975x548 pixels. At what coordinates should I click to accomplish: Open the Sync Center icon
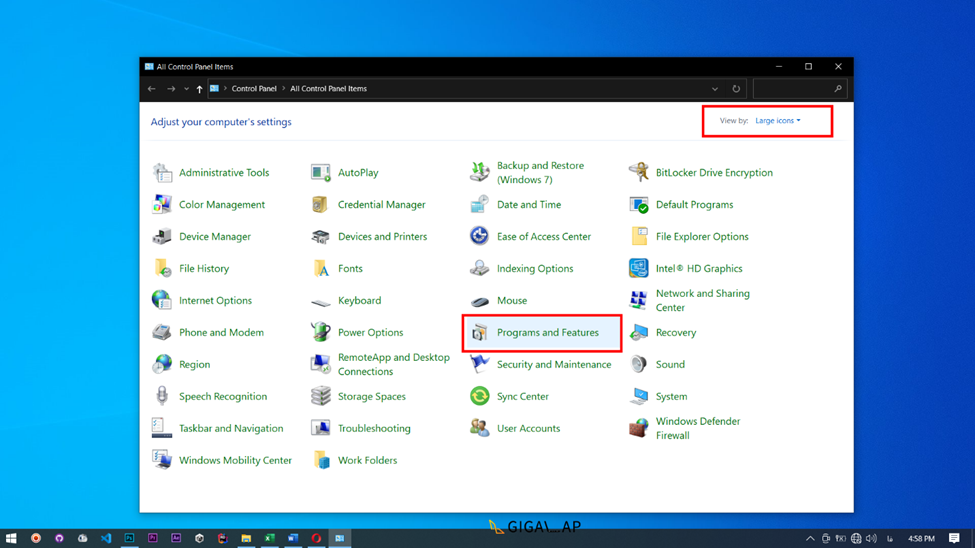click(x=479, y=396)
